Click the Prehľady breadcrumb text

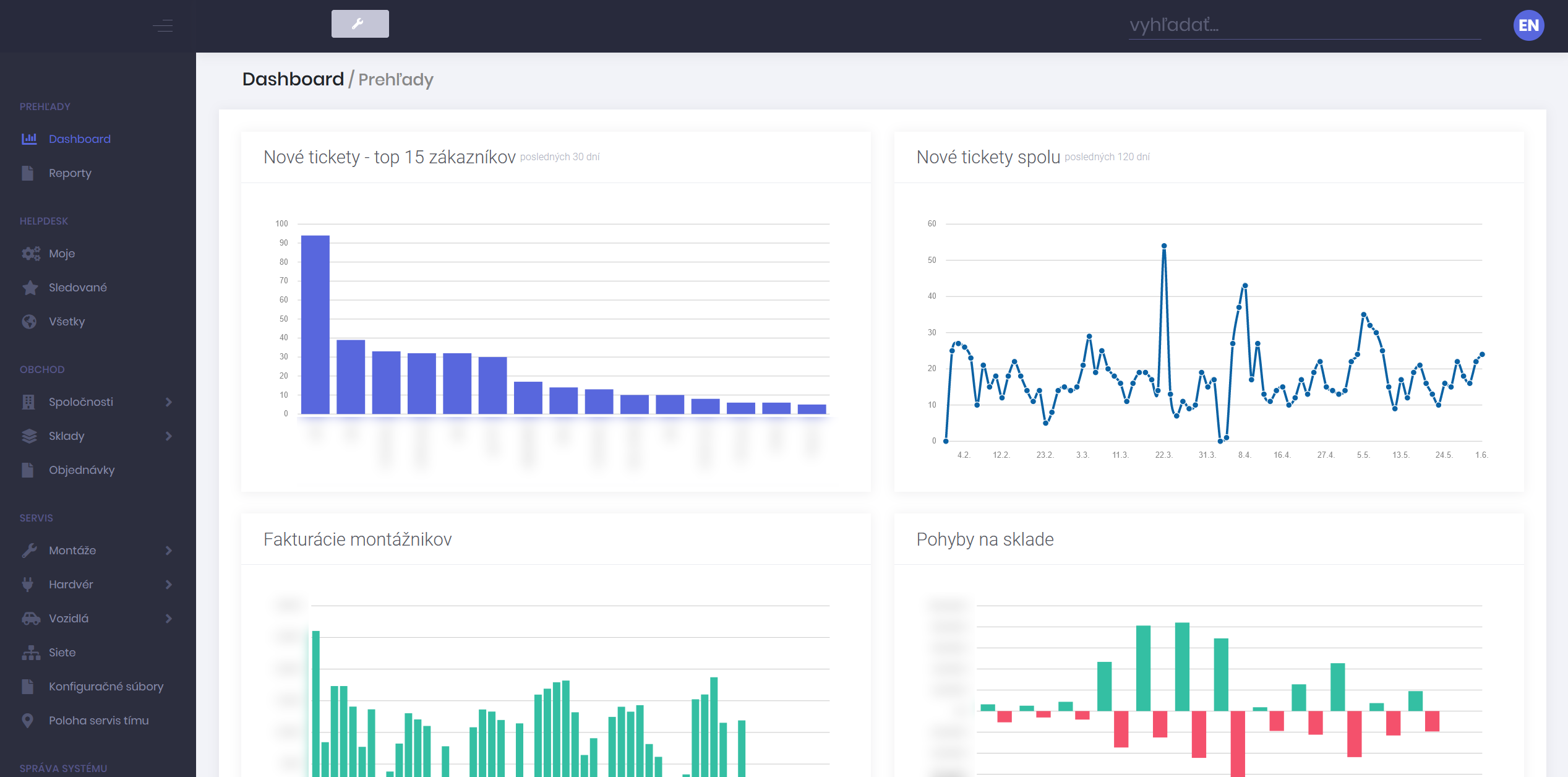[x=396, y=80]
